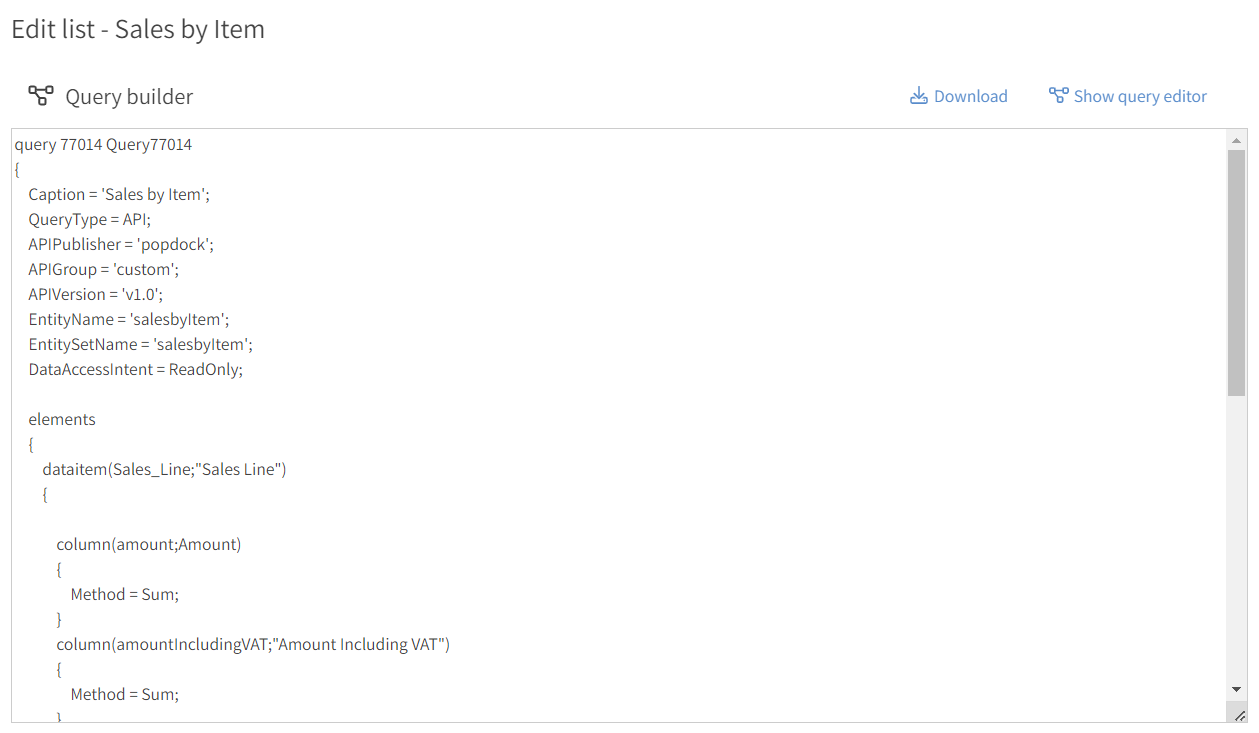Image resolution: width=1259 pixels, height=733 pixels.
Task: Click the Download link text
Action: click(x=970, y=97)
